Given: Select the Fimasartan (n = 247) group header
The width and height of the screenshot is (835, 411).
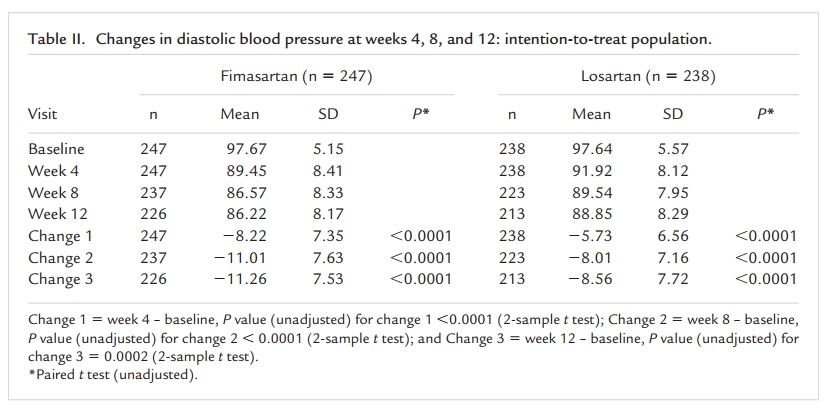Looking at the screenshot, I should click(x=297, y=76).
